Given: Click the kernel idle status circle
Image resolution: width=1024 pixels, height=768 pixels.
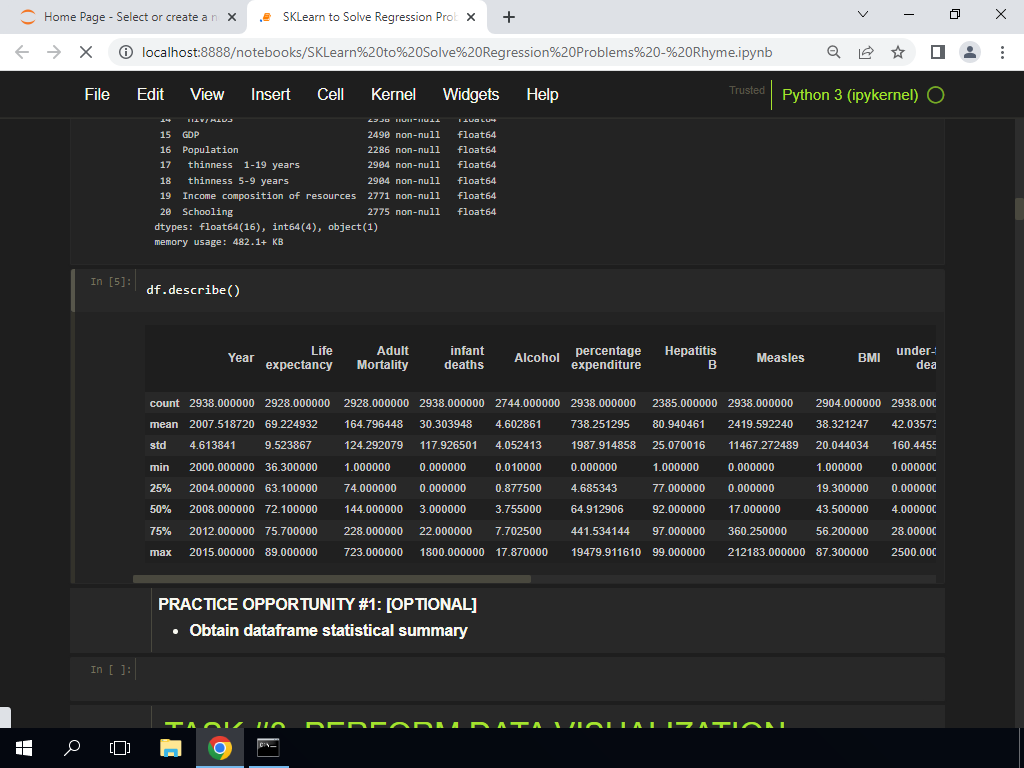Looking at the screenshot, I should tap(935, 95).
